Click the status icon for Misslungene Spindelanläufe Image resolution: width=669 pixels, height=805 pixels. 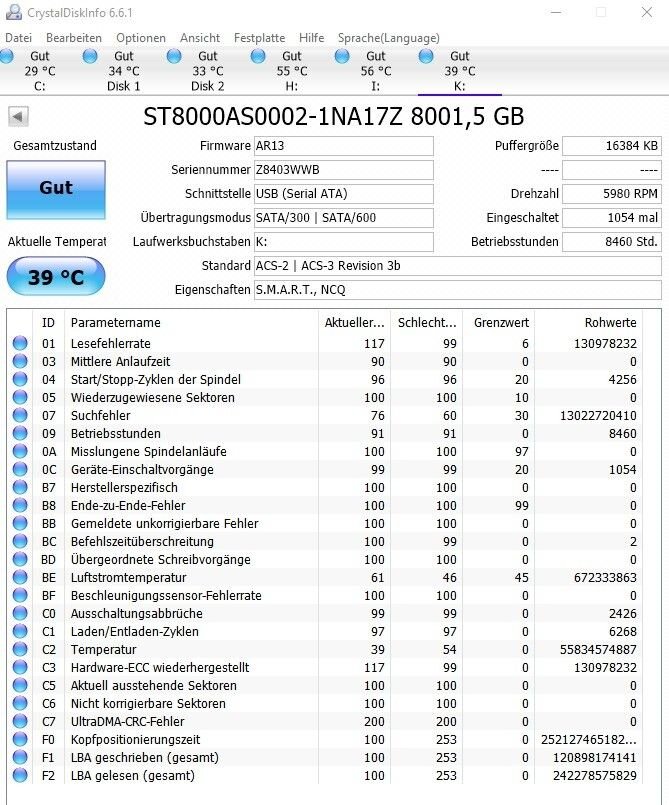pos(20,451)
